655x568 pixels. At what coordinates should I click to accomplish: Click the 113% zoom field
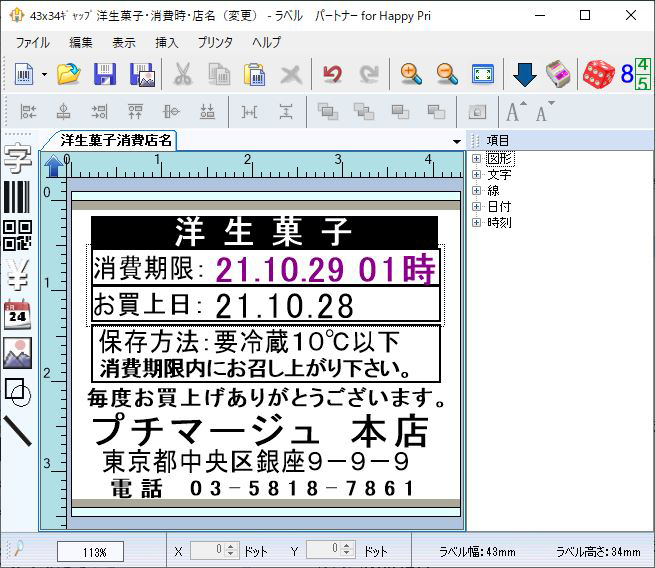[90, 552]
